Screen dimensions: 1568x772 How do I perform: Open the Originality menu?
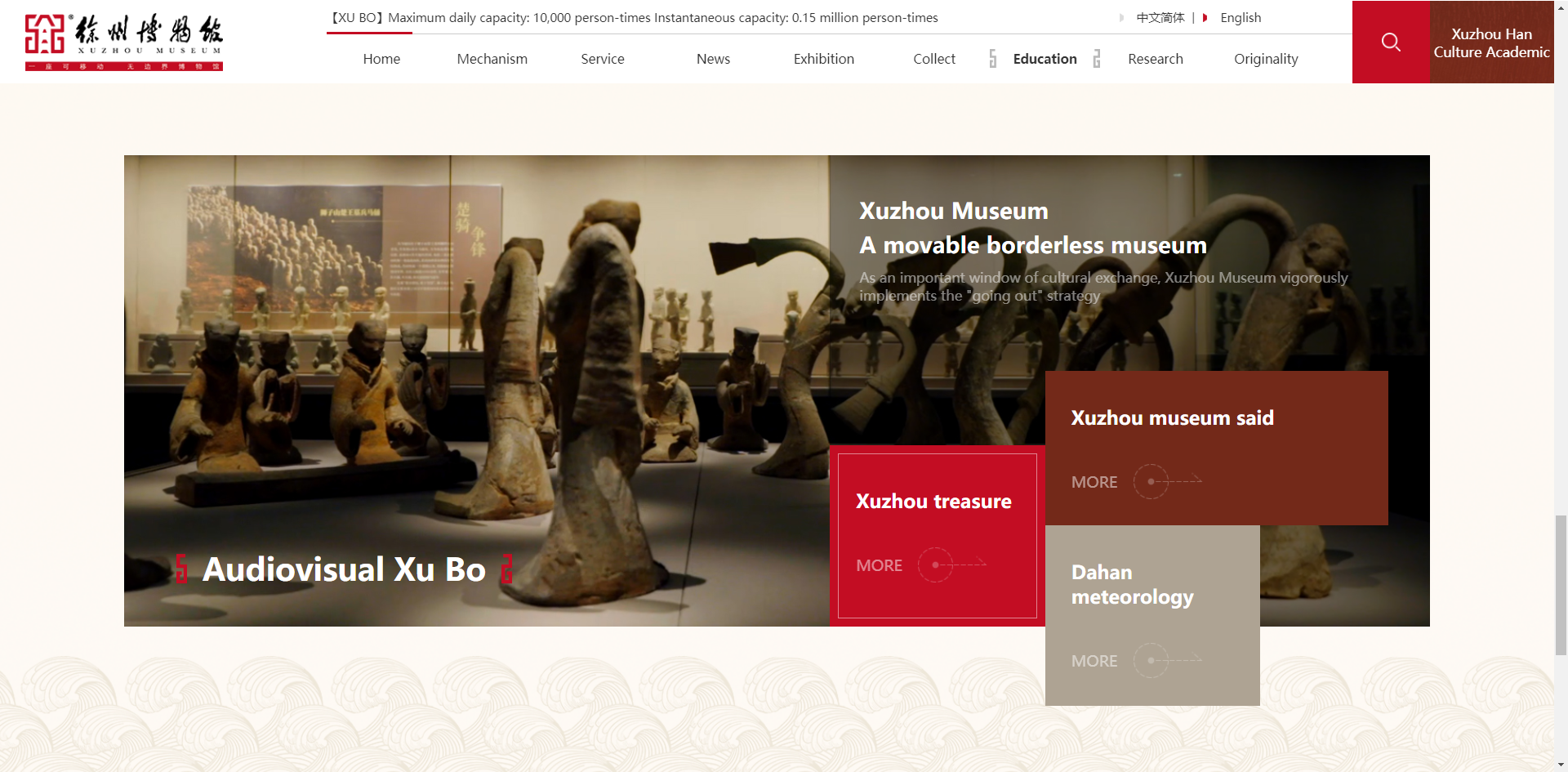[x=1266, y=59]
